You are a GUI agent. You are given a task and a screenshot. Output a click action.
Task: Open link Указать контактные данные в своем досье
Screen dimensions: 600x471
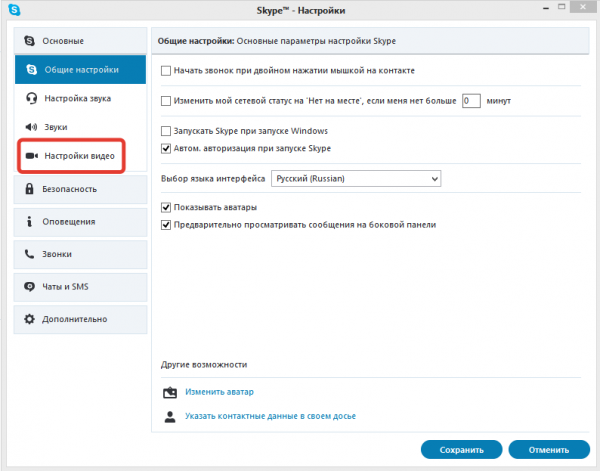click(271, 416)
